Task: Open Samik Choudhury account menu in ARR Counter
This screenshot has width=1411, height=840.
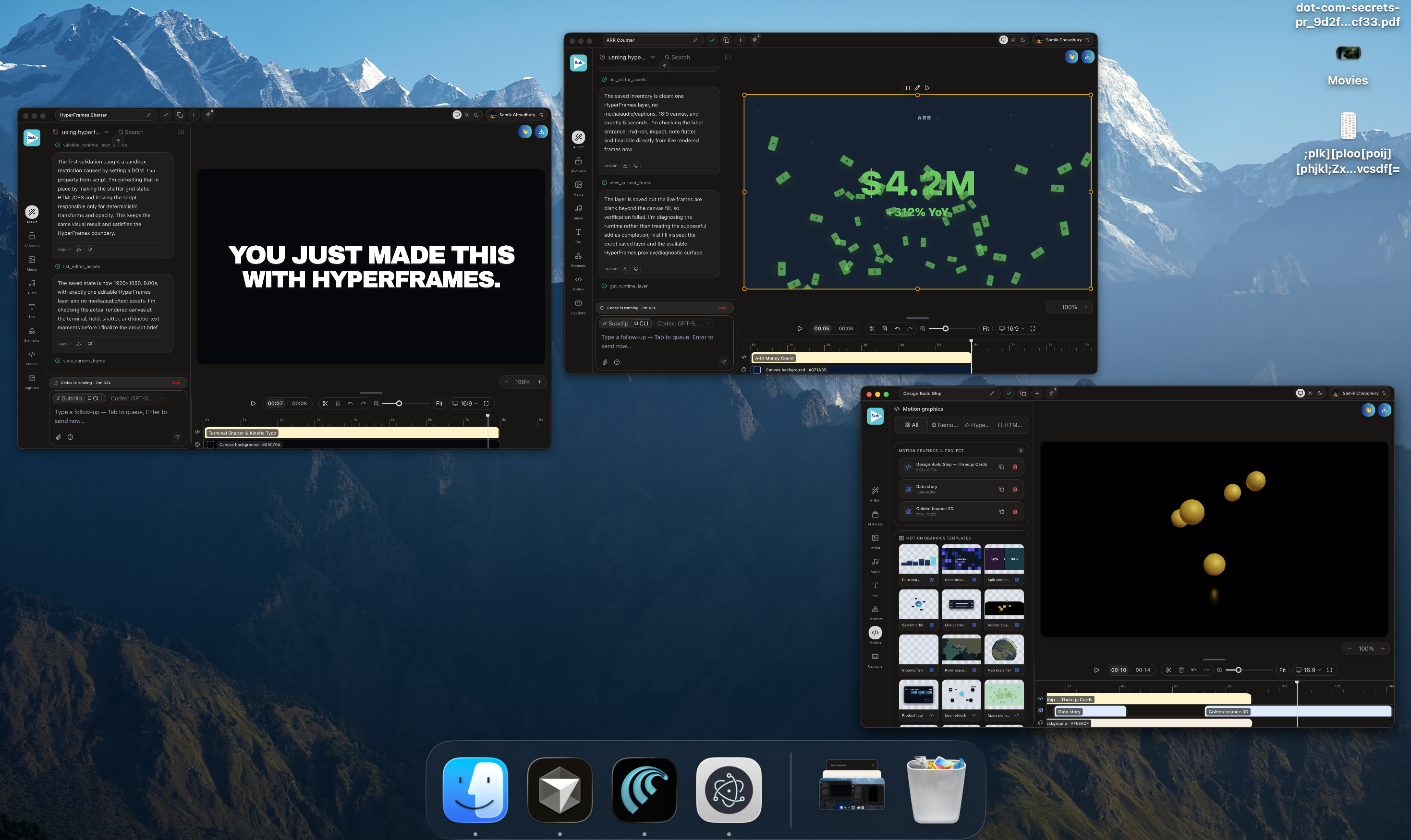Action: click(1064, 40)
